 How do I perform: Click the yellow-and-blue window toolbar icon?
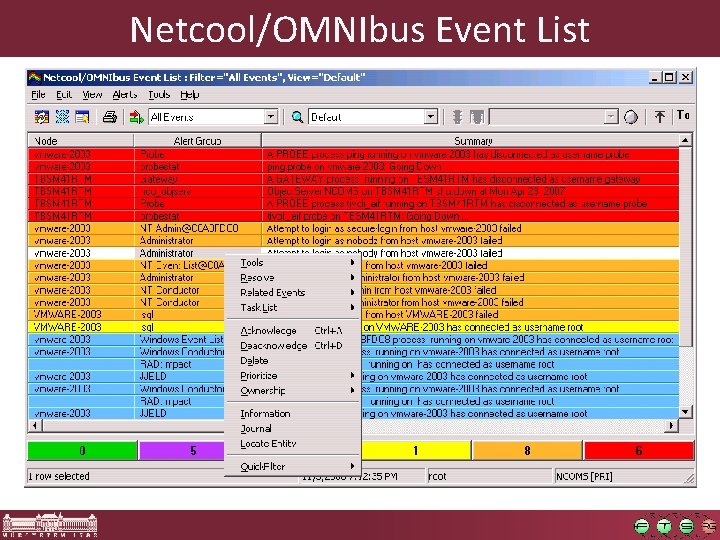pyautogui.click(x=83, y=117)
